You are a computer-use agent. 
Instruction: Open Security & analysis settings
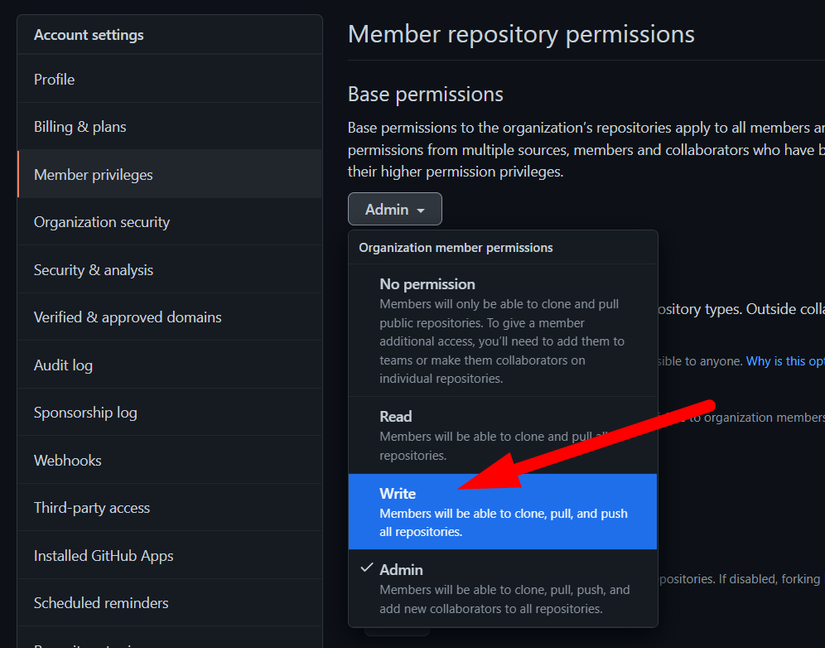pyautogui.click(x=93, y=270)
